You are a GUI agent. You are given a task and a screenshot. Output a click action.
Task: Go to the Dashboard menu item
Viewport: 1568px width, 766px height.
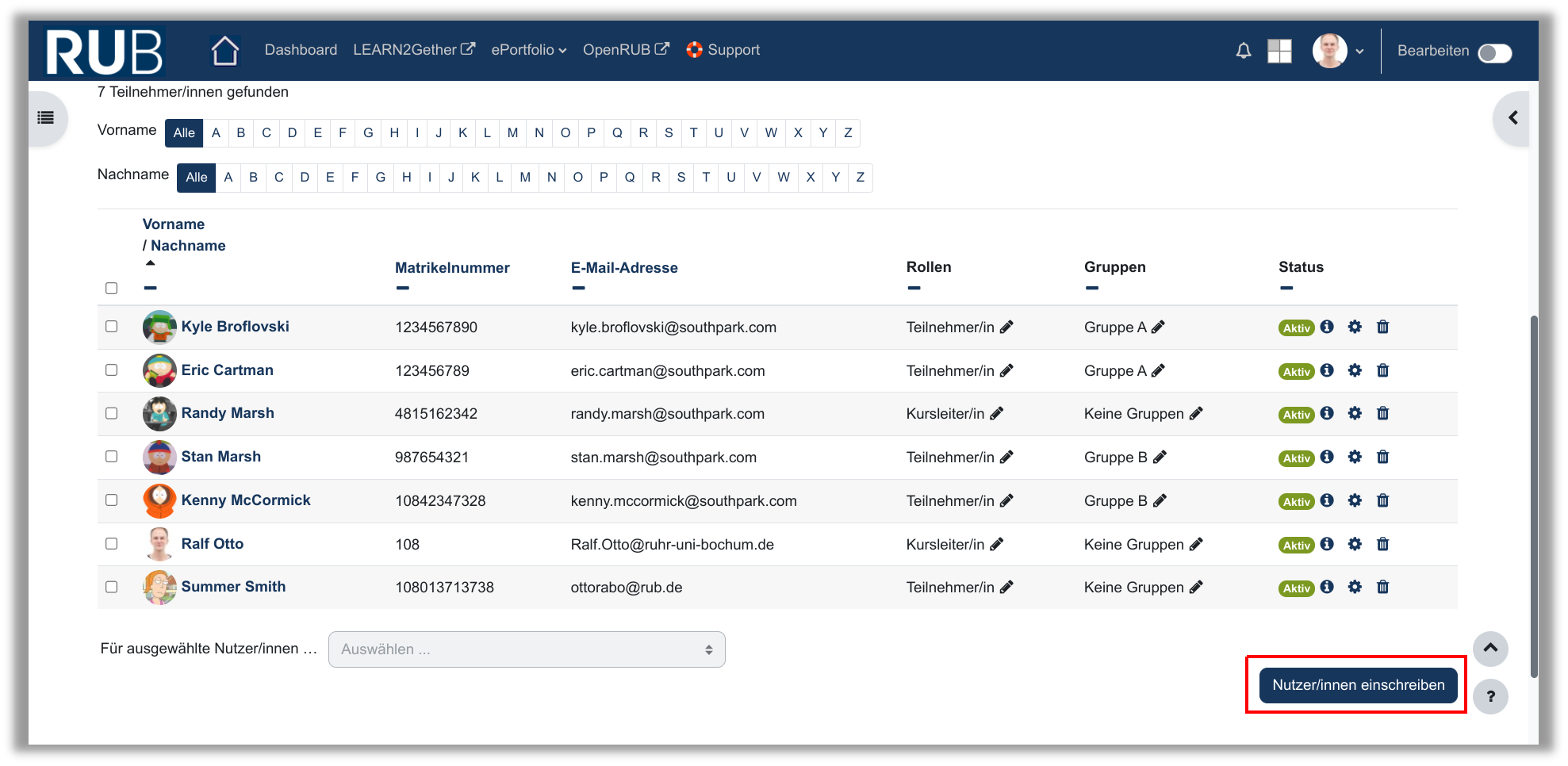pos(301,50)
